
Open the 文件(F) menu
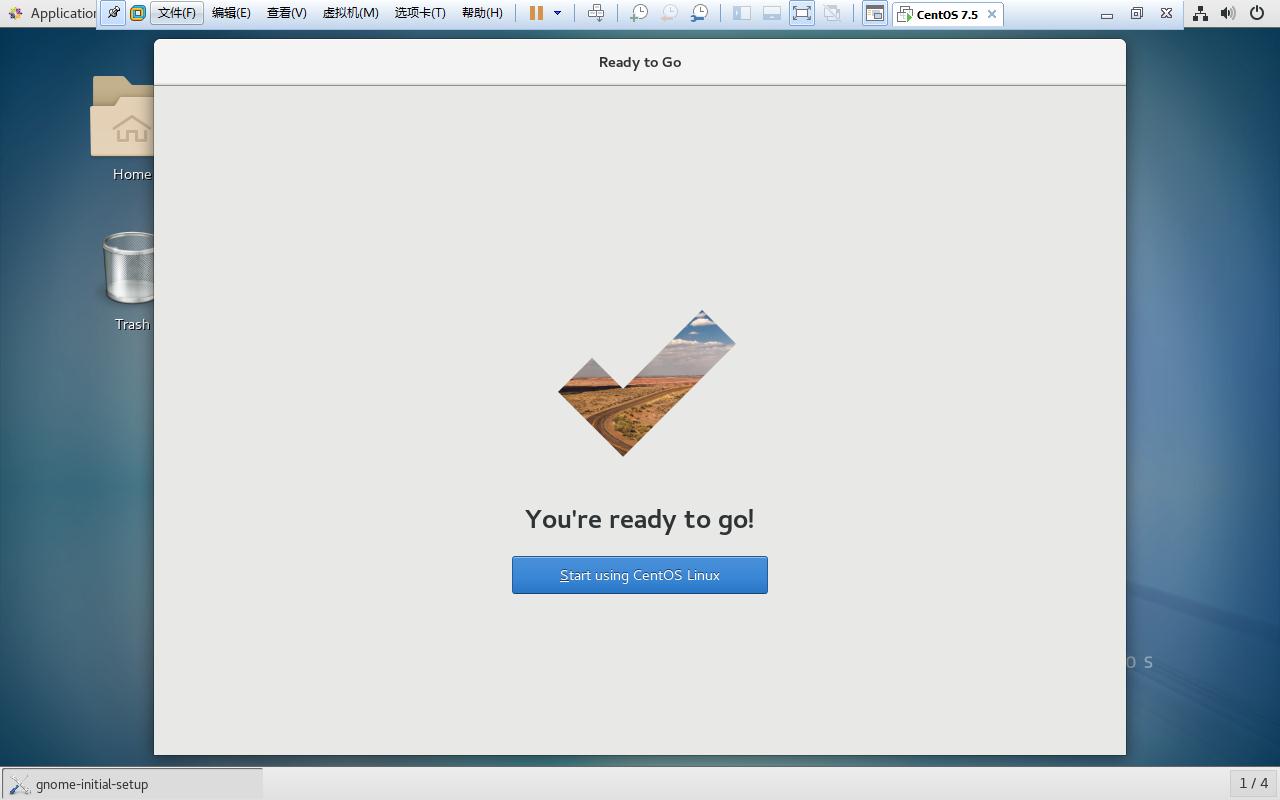click(x=177, y=13)
